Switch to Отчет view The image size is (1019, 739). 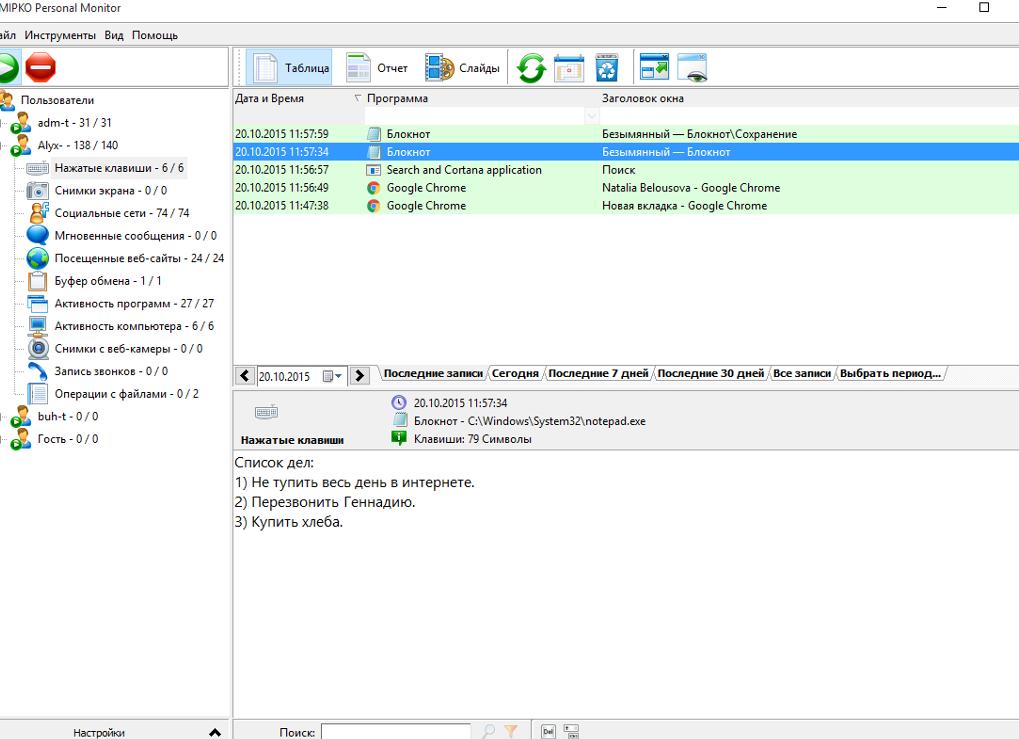coord(377,68)
